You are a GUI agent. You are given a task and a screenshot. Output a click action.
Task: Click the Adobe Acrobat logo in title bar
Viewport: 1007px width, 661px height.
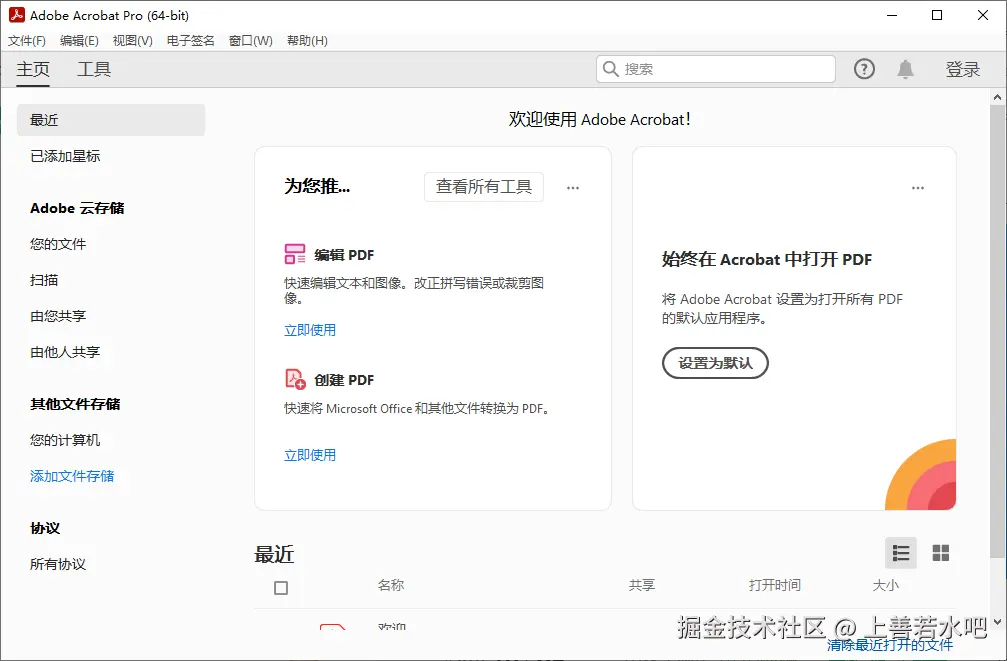click(x=16, y=15)
